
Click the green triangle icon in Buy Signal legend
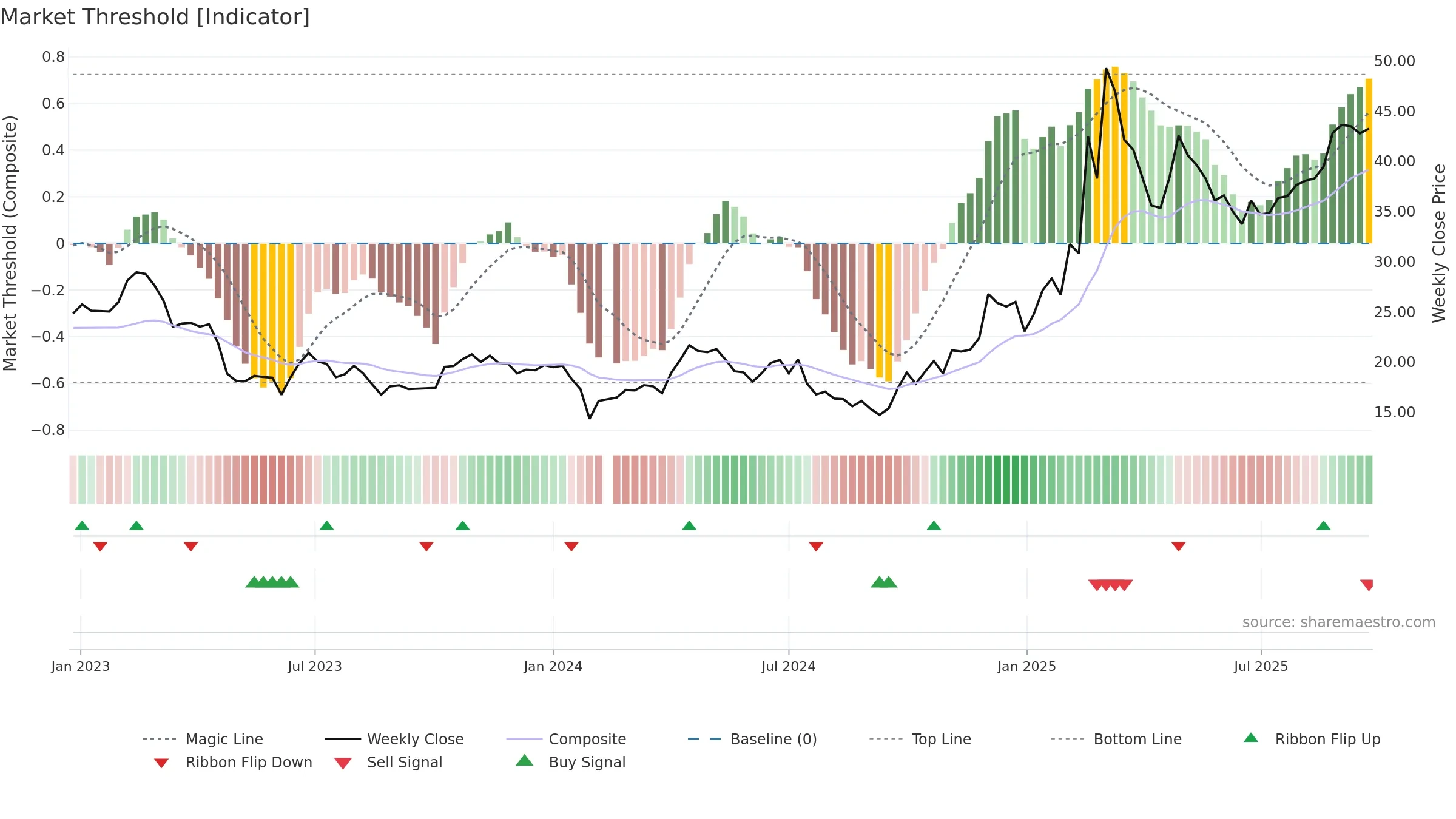tap(525, 761)
